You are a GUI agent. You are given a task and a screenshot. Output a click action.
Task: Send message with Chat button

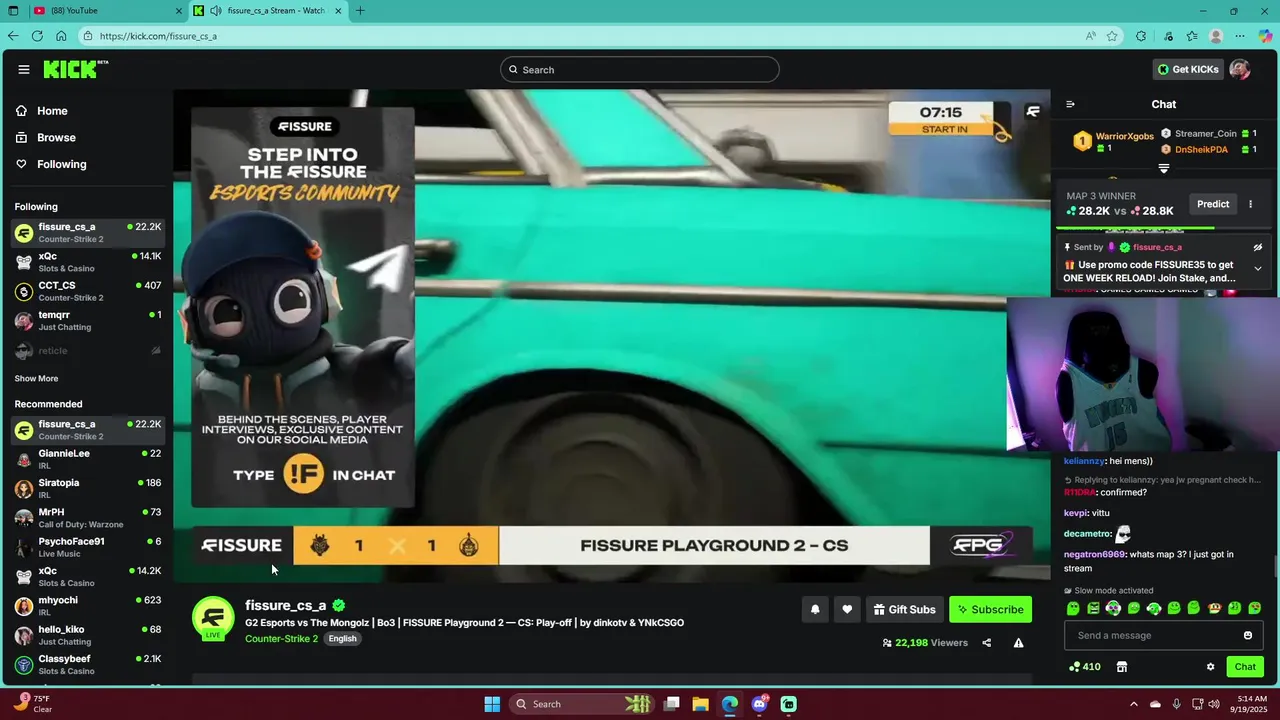(1245, 667)
